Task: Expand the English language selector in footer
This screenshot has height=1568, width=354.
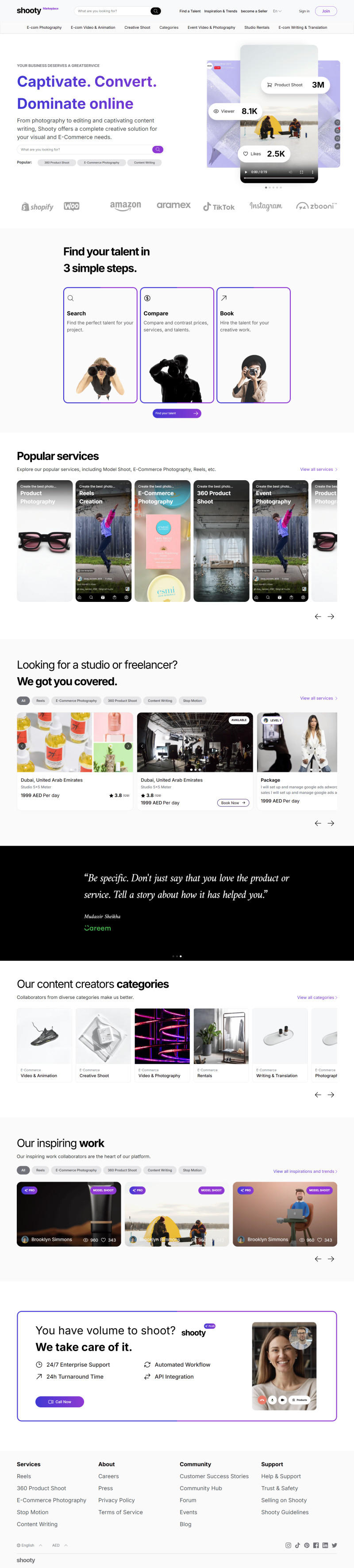Action: coord(29,1545)
